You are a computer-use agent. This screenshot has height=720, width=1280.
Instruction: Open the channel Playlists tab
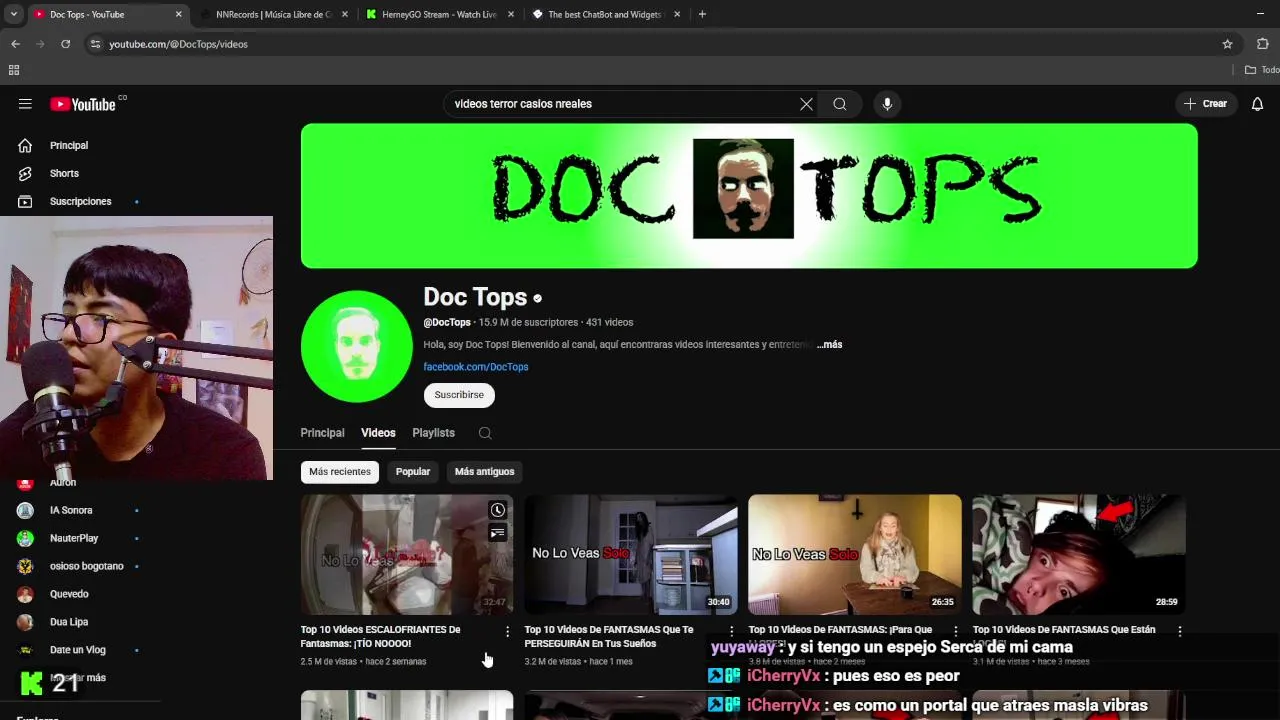click(433, 433)
